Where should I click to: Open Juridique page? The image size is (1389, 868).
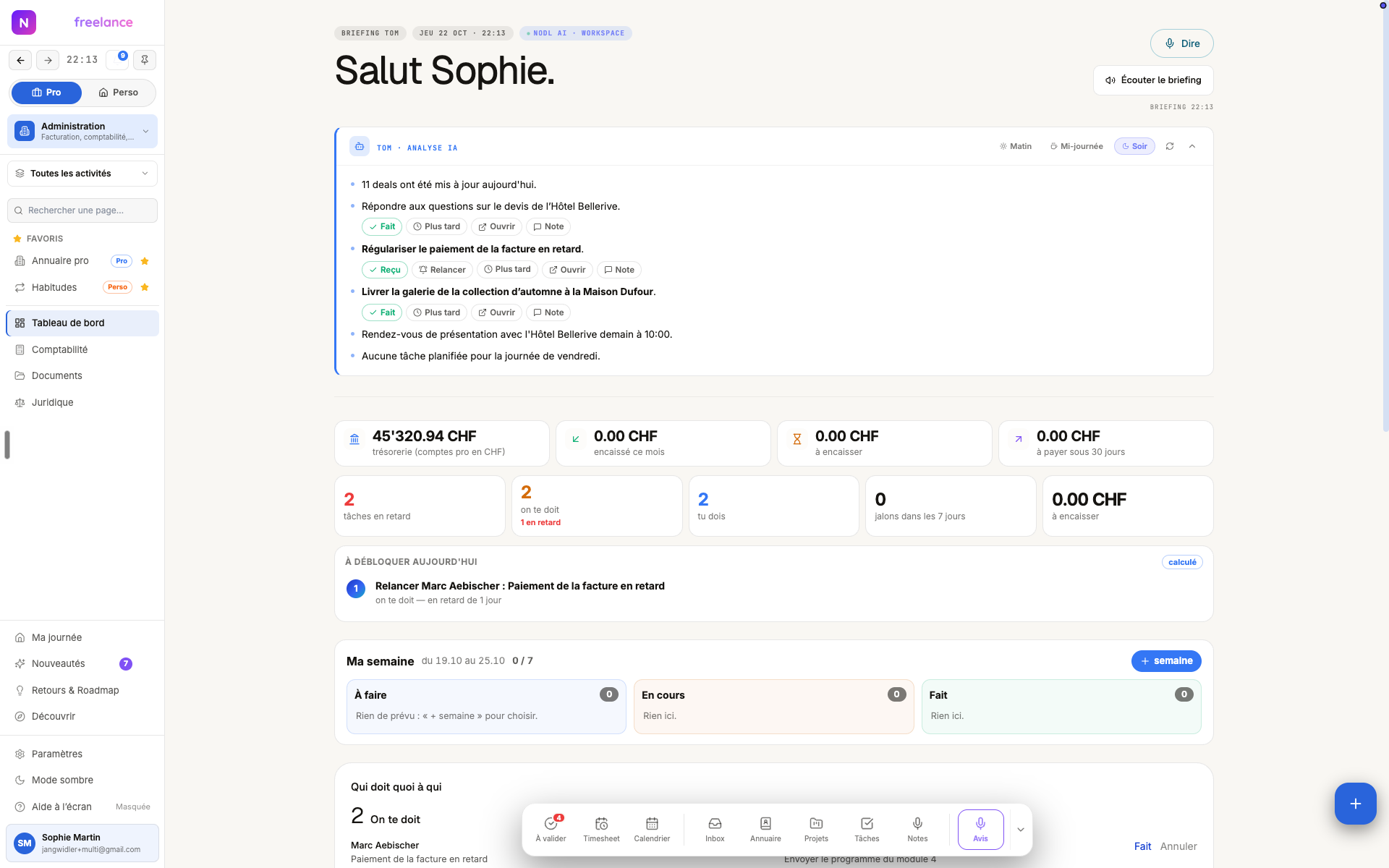click(x=82, y=402)
